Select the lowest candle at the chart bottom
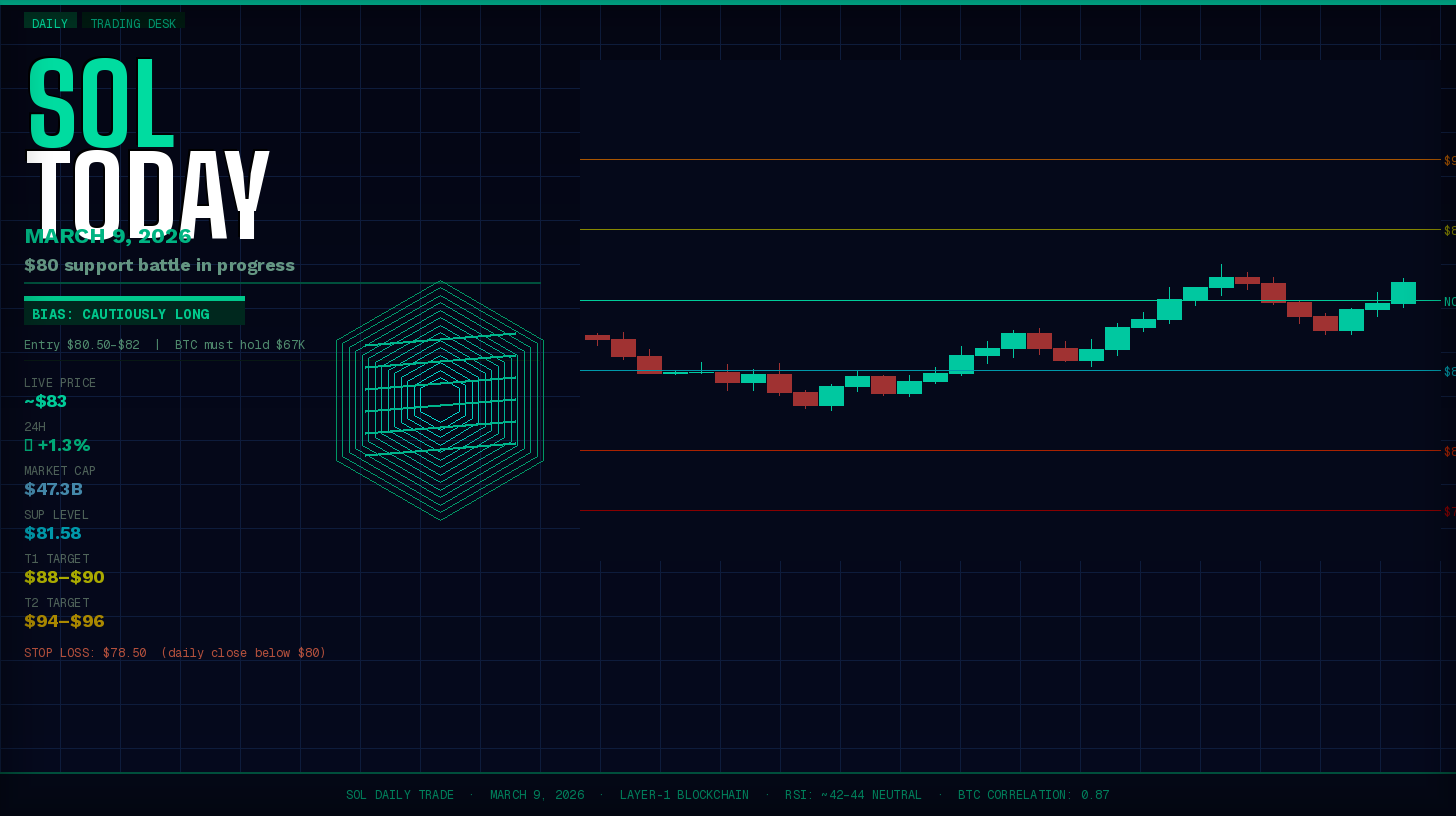The height and width of the screenshot is (816, 1456). [832, 397]
